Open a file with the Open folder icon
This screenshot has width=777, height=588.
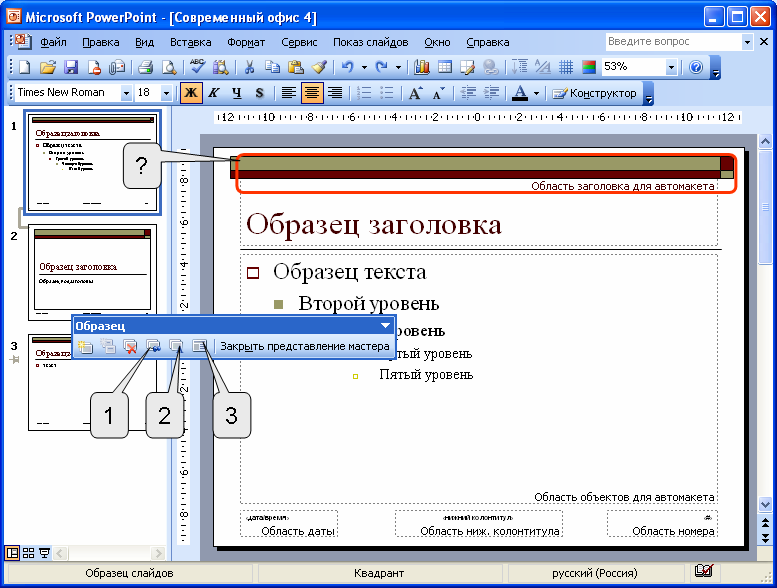(48, 67)
